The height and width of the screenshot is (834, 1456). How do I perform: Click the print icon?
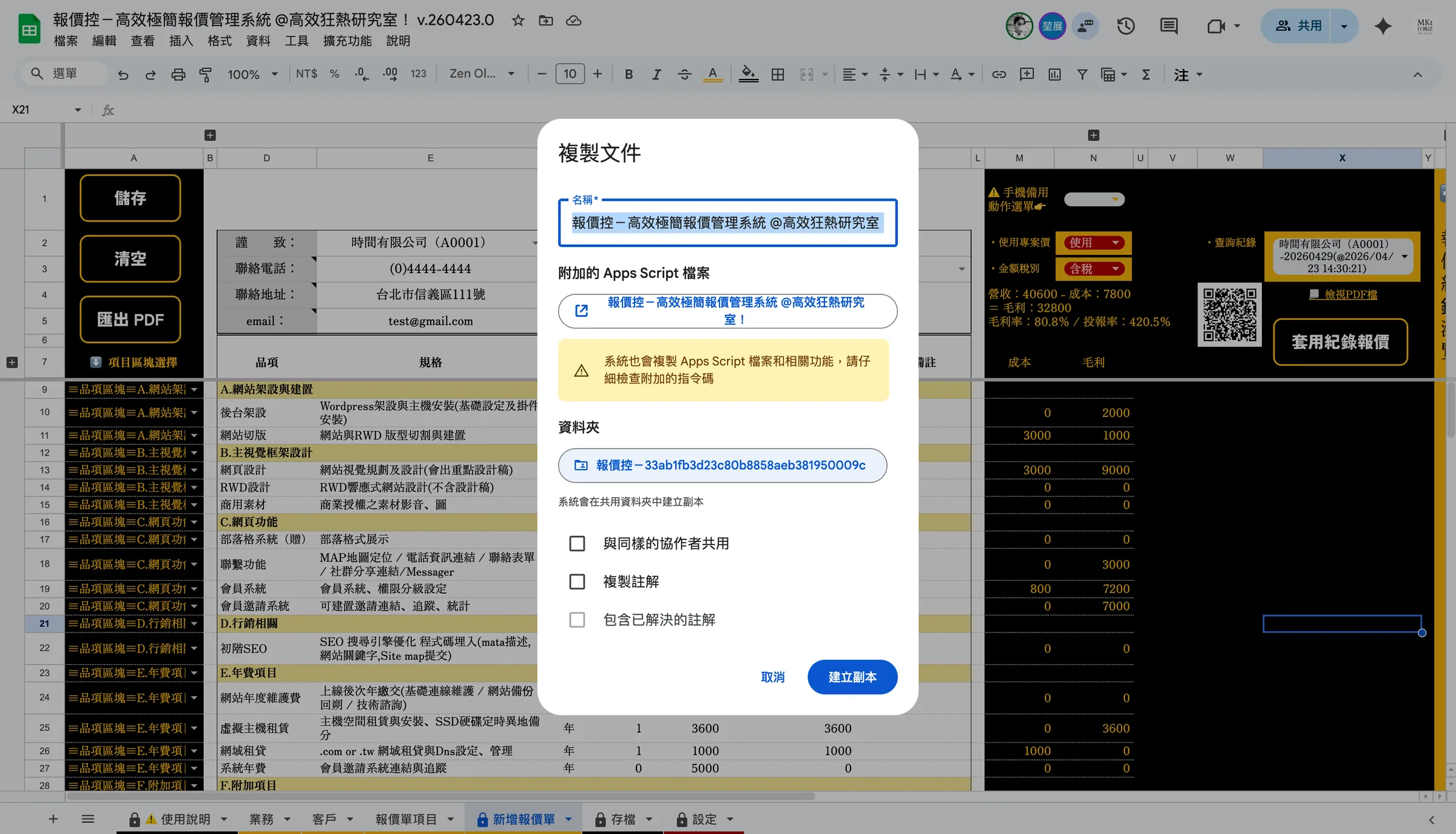[178, 75]
